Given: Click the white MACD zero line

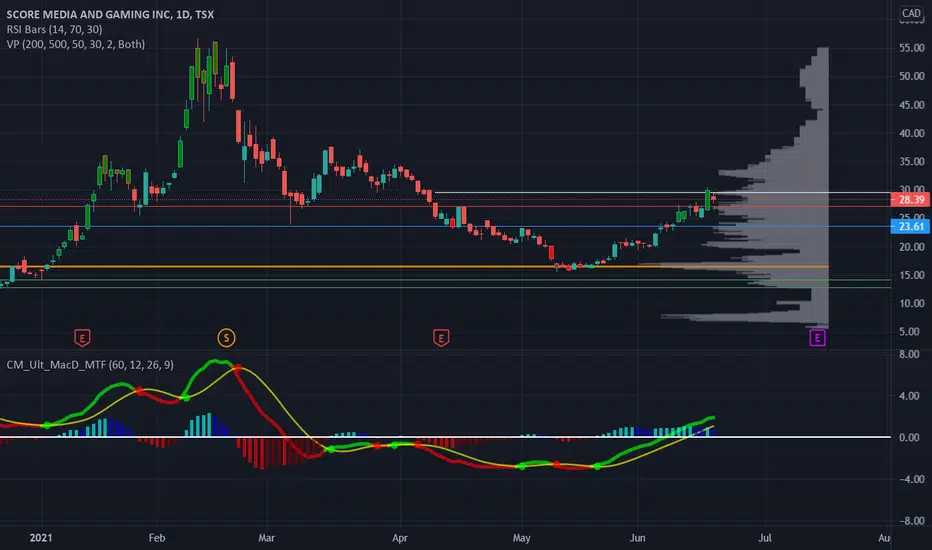Looking at the screenshot, I should (x=445, y=437).
